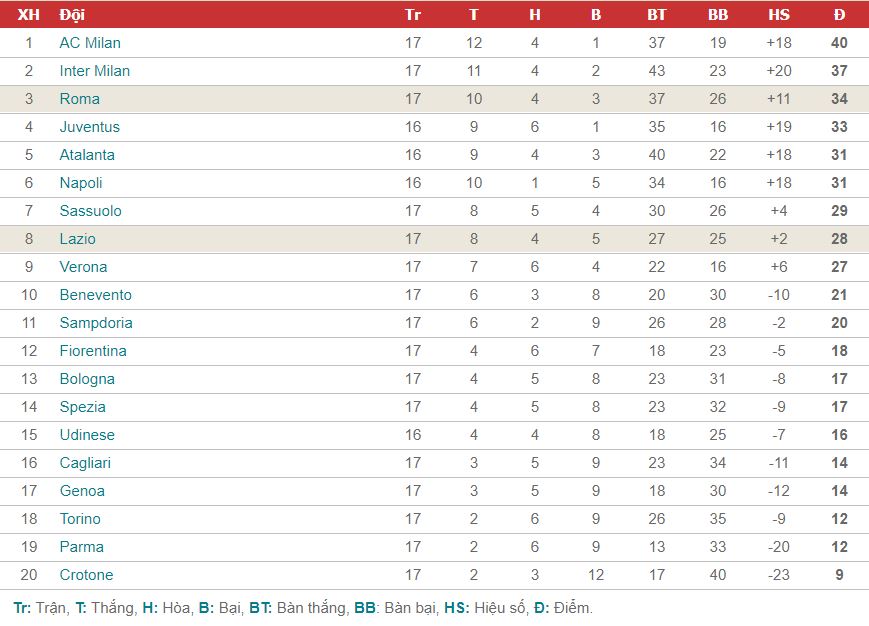Open the Benevento team link

point(95,295)
